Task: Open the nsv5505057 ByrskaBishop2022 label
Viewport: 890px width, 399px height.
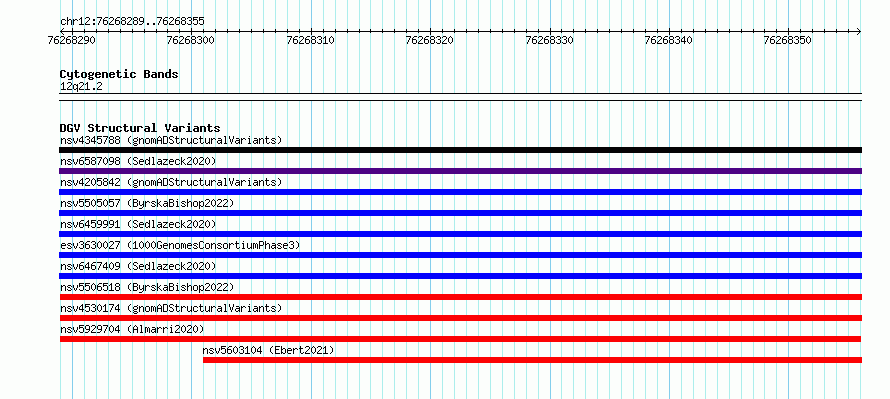Action: point(146,203)
